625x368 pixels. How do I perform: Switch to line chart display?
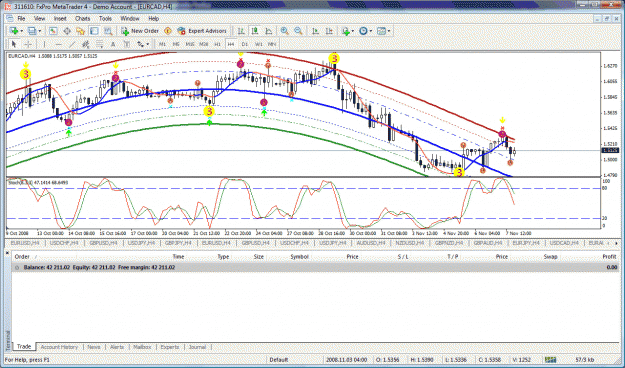269,31
